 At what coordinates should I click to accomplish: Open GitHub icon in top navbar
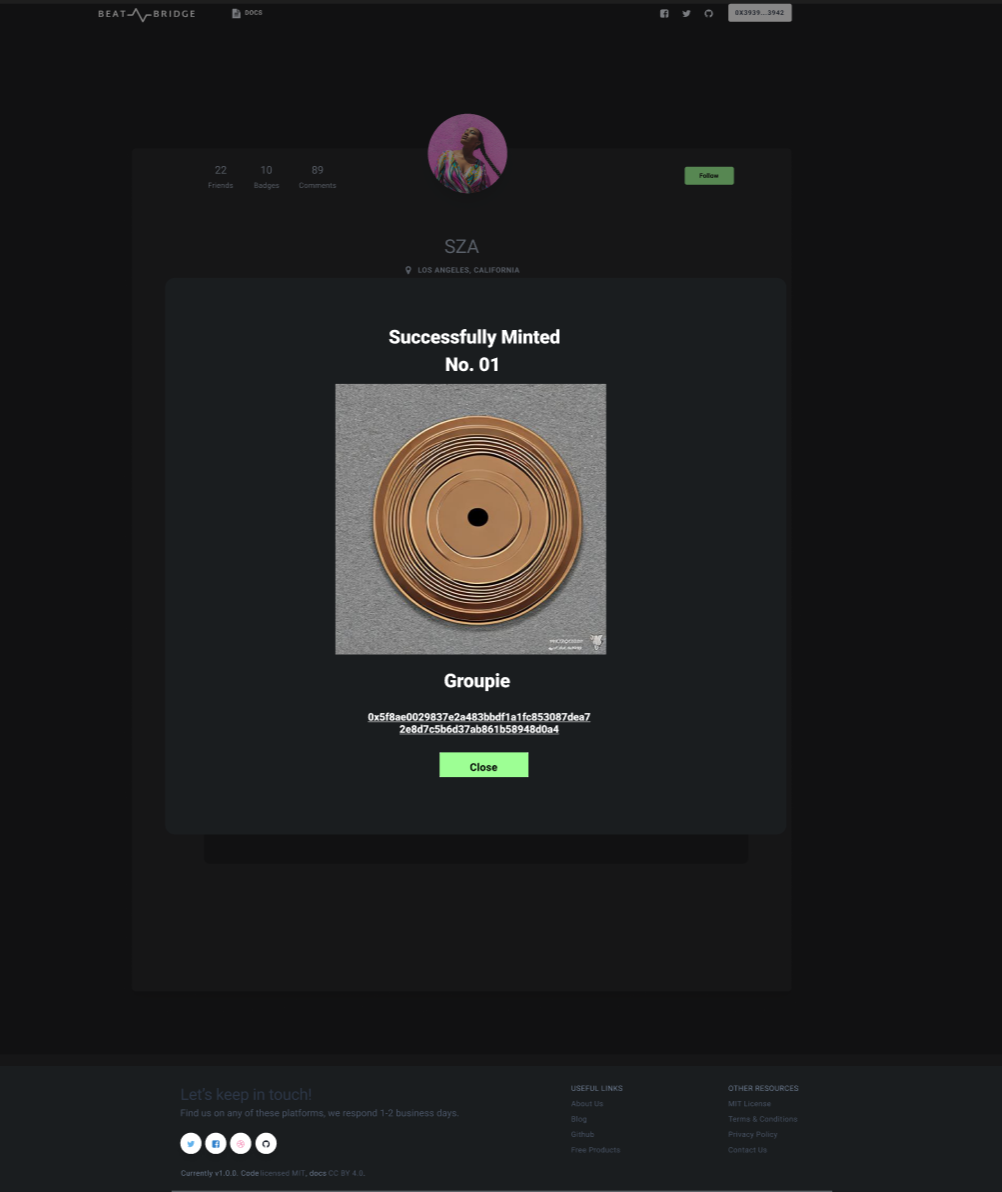[709, 14]
